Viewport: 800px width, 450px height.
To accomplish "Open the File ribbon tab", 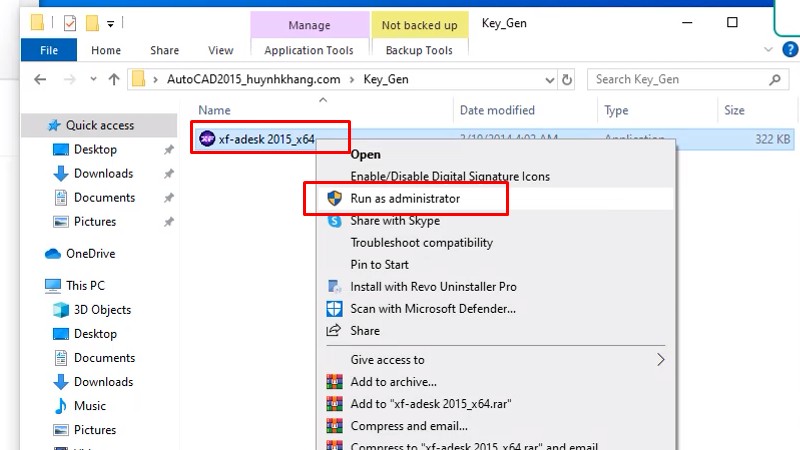I will tap(48, 50).
